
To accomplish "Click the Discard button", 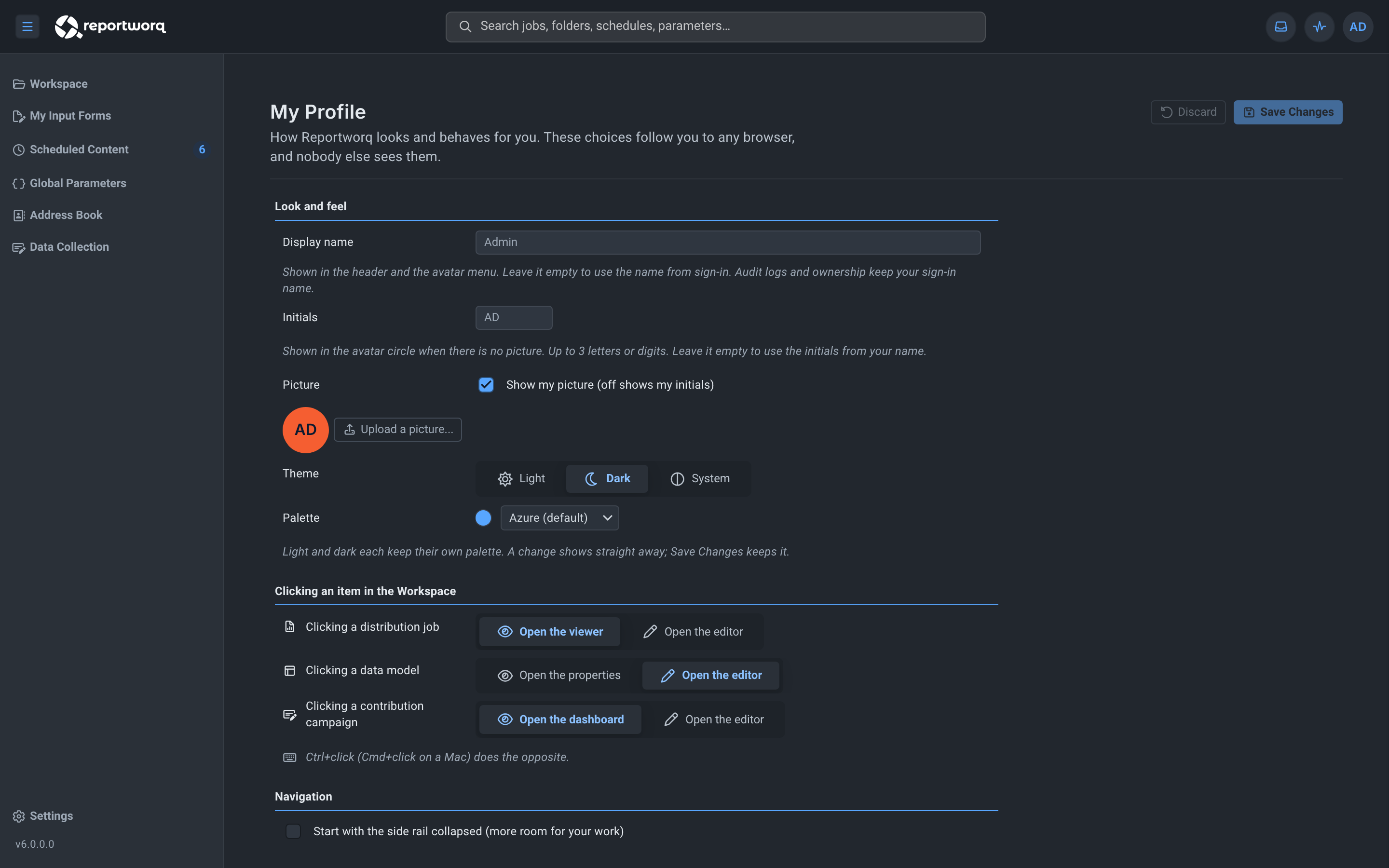I will (1187, 112).
